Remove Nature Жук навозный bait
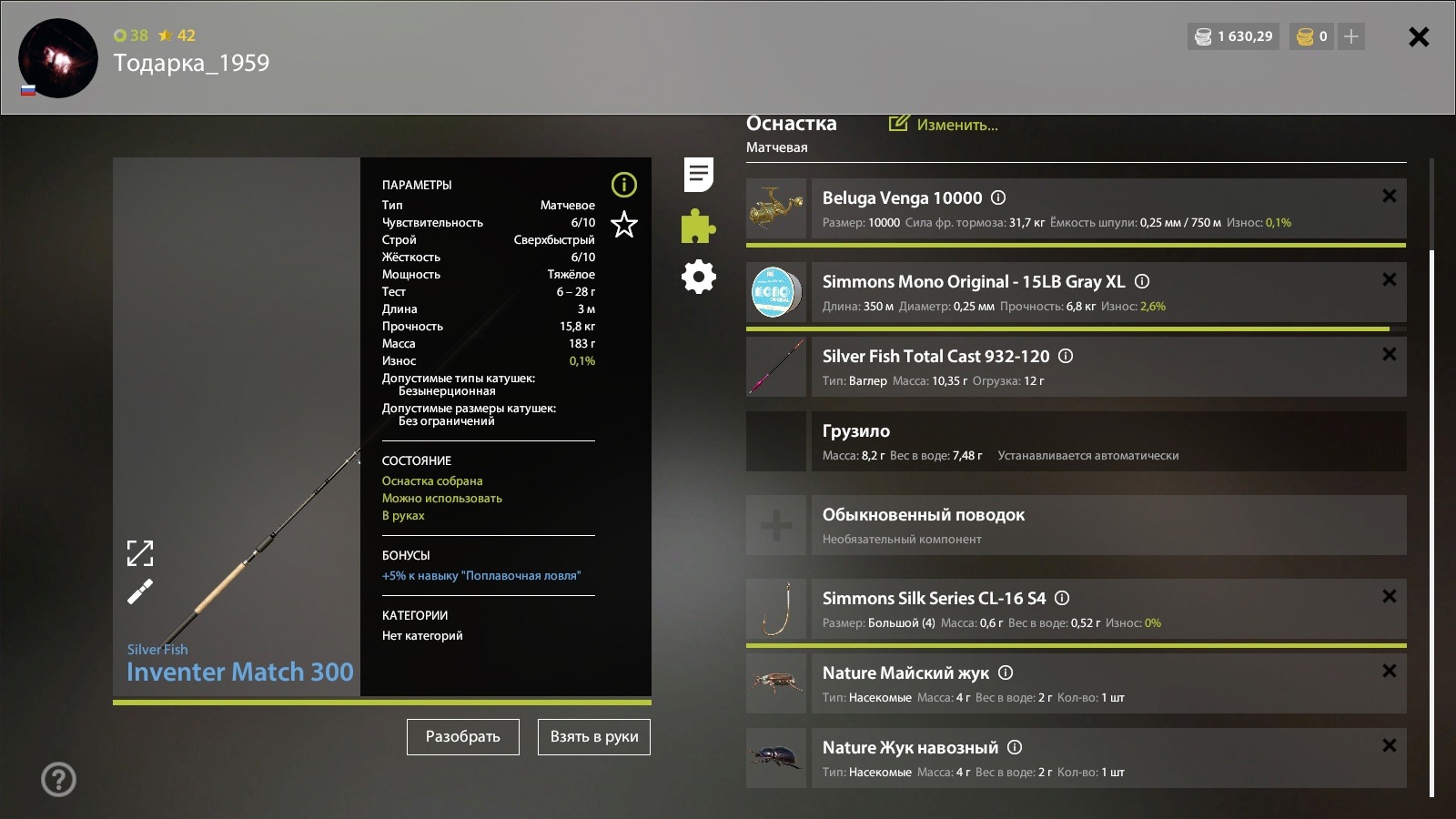Image resolution: width=1456 pixels, height=819 pixels. (1390, 745)
